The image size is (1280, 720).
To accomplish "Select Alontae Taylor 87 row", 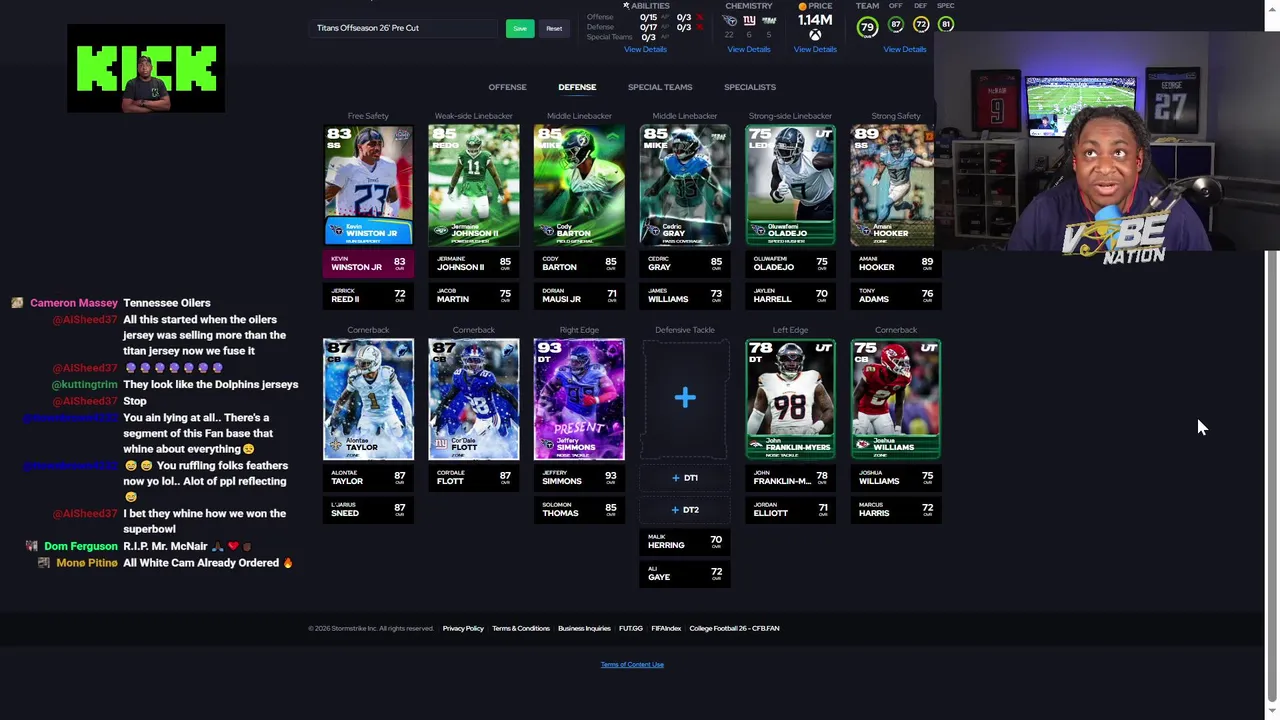I will 368,477.
